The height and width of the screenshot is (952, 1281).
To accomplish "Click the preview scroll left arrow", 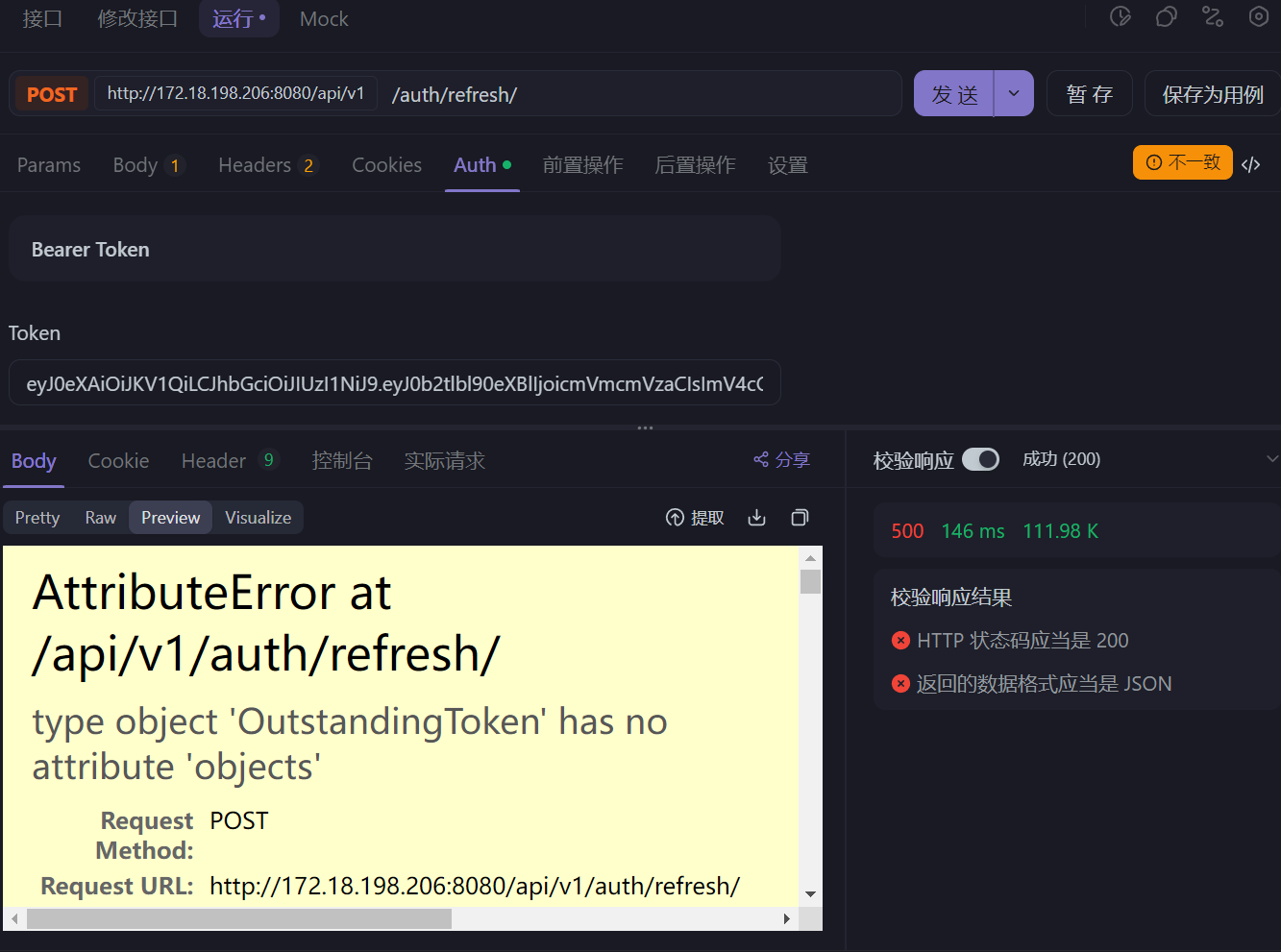I will [14, 919].
